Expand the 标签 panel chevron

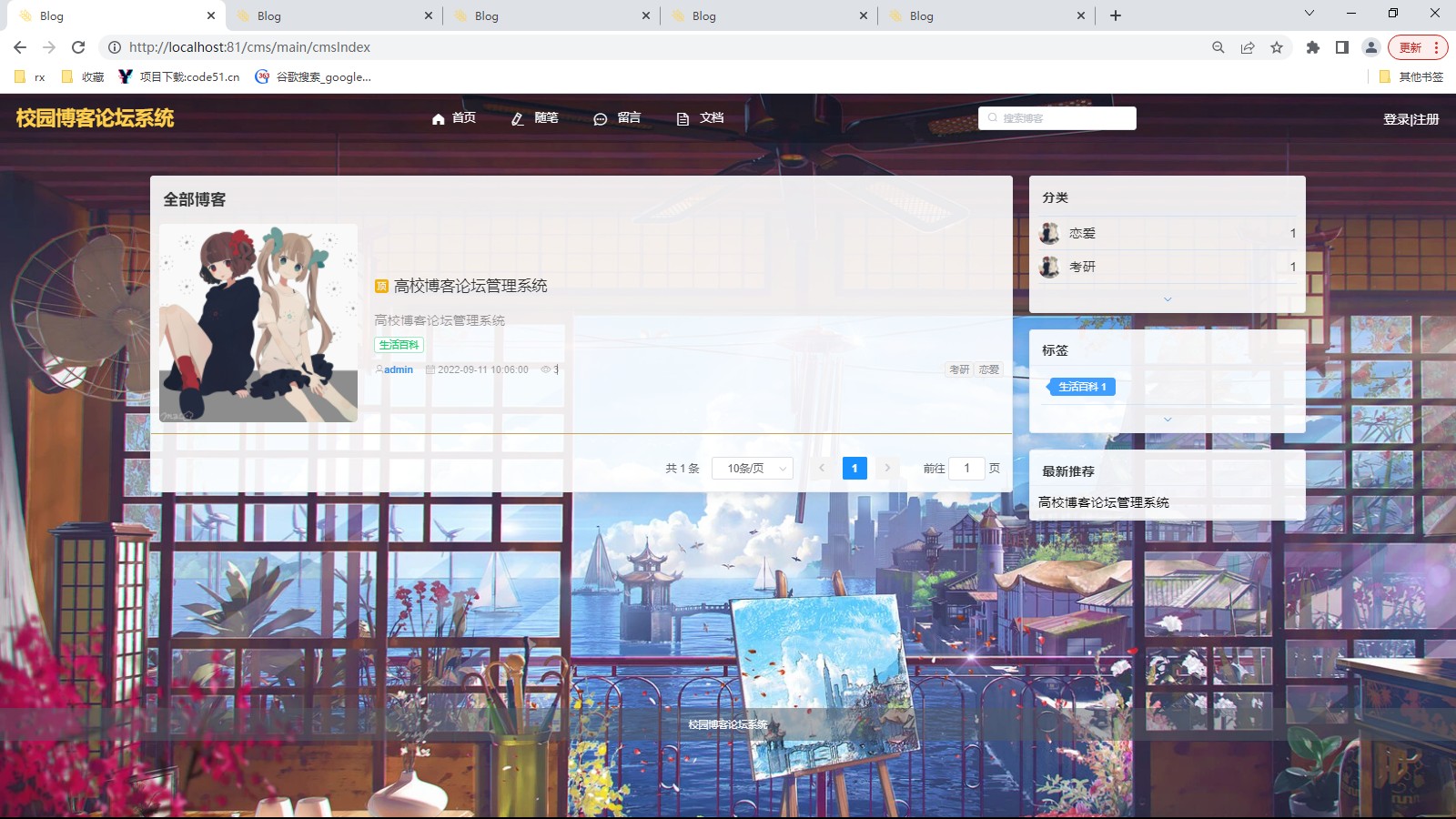1168,420
